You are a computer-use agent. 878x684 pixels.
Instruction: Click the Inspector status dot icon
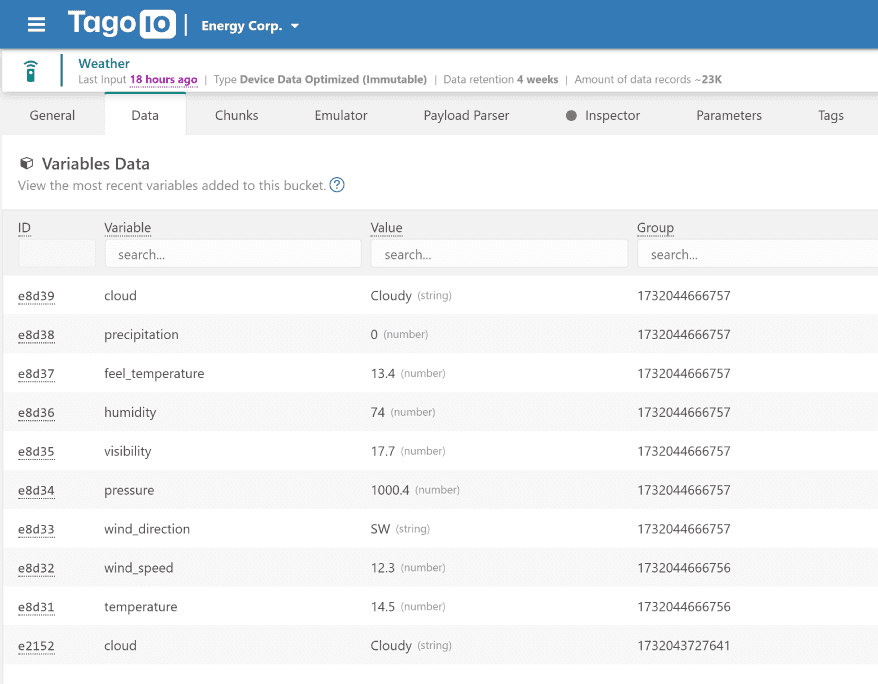[571, 116]
